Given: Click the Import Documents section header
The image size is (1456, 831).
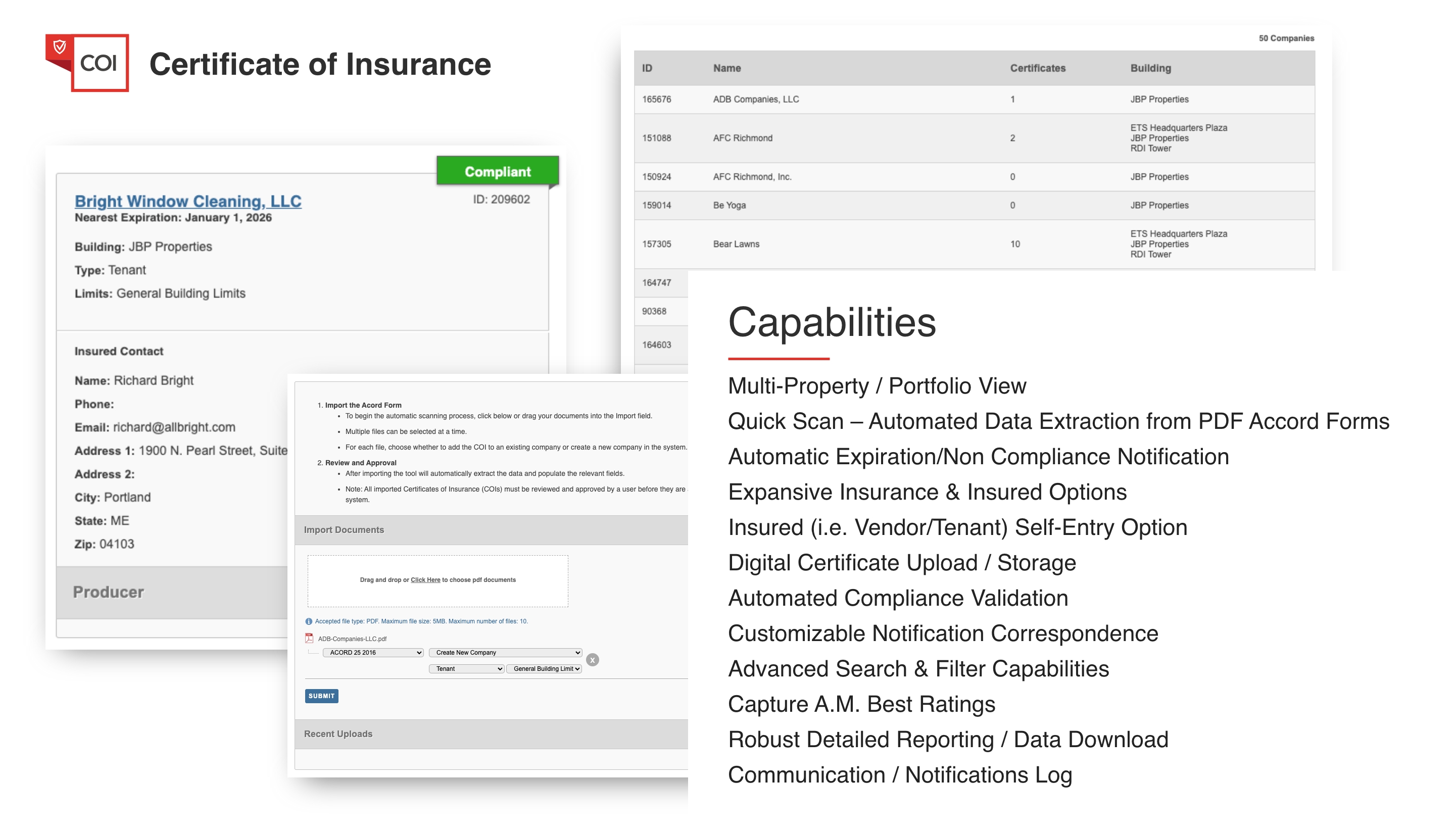Looking at the screenshot, I should coord(491,529).
